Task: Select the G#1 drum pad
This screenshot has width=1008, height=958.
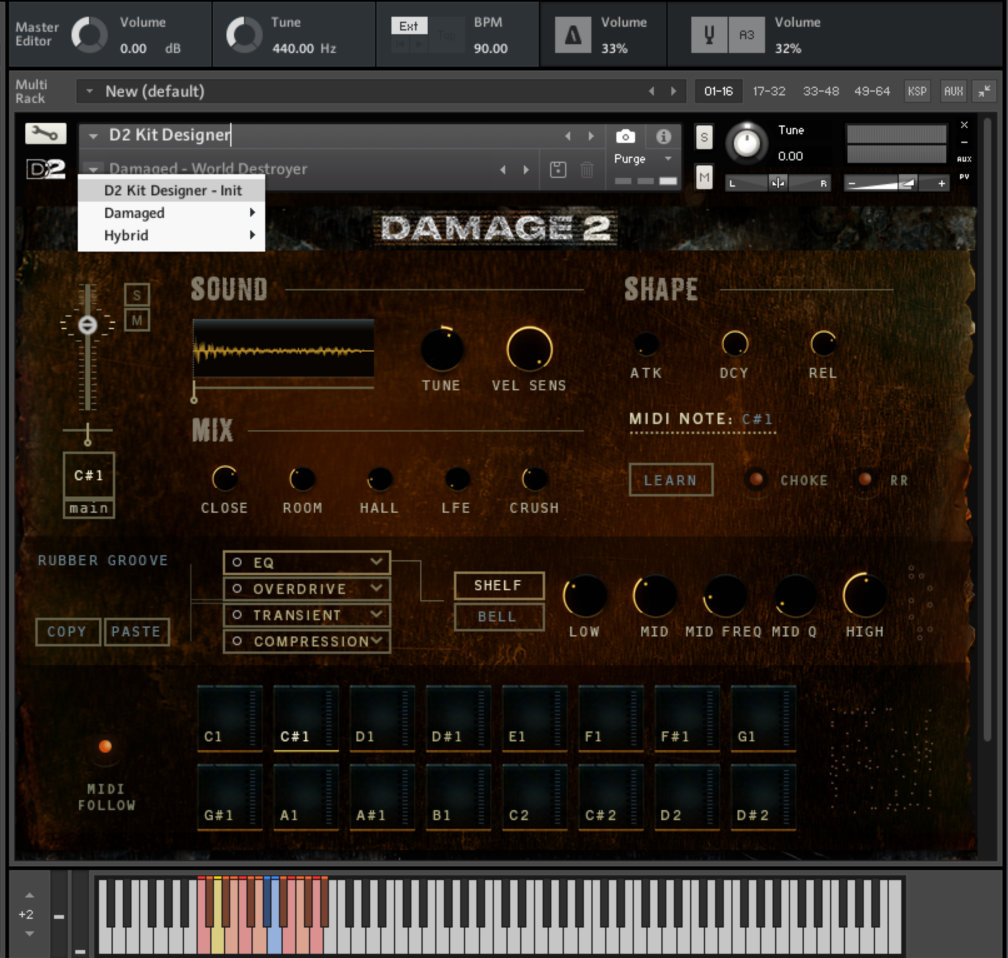Action: (230, 797)
